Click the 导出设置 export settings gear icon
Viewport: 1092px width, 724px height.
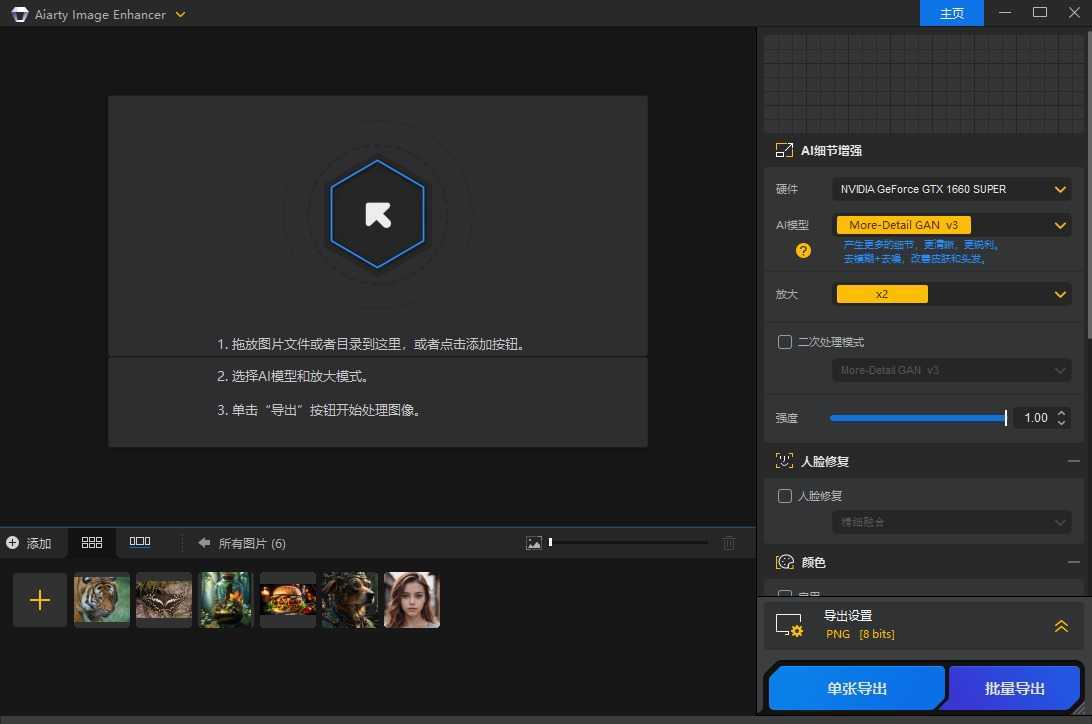(790, 625)
